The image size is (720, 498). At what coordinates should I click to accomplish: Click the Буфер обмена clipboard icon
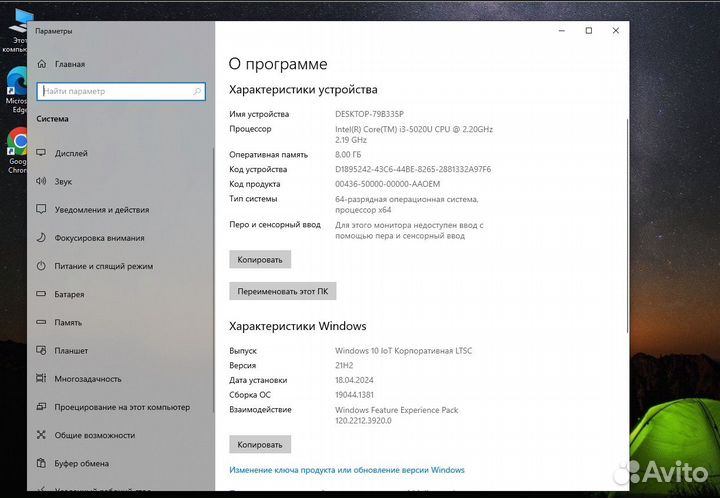click(x=41, y=463)
